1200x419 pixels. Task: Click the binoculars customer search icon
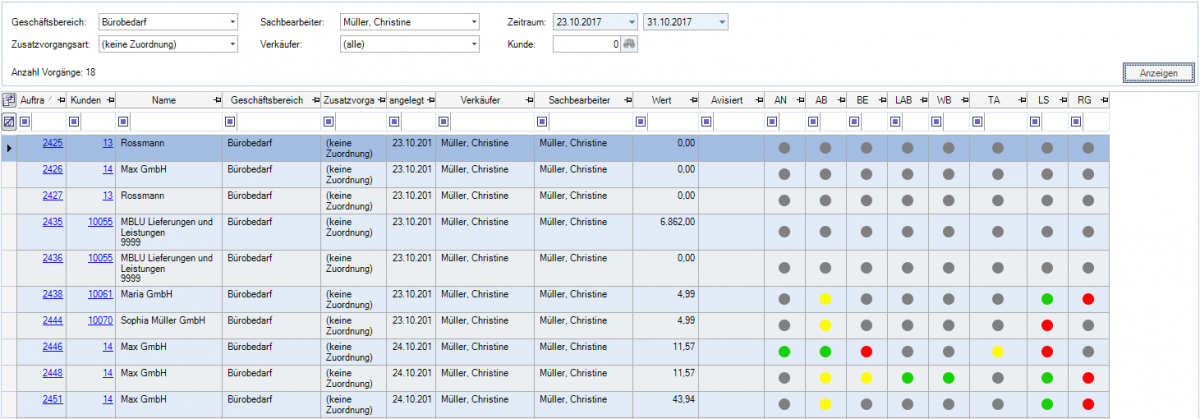tap(629, 44)
